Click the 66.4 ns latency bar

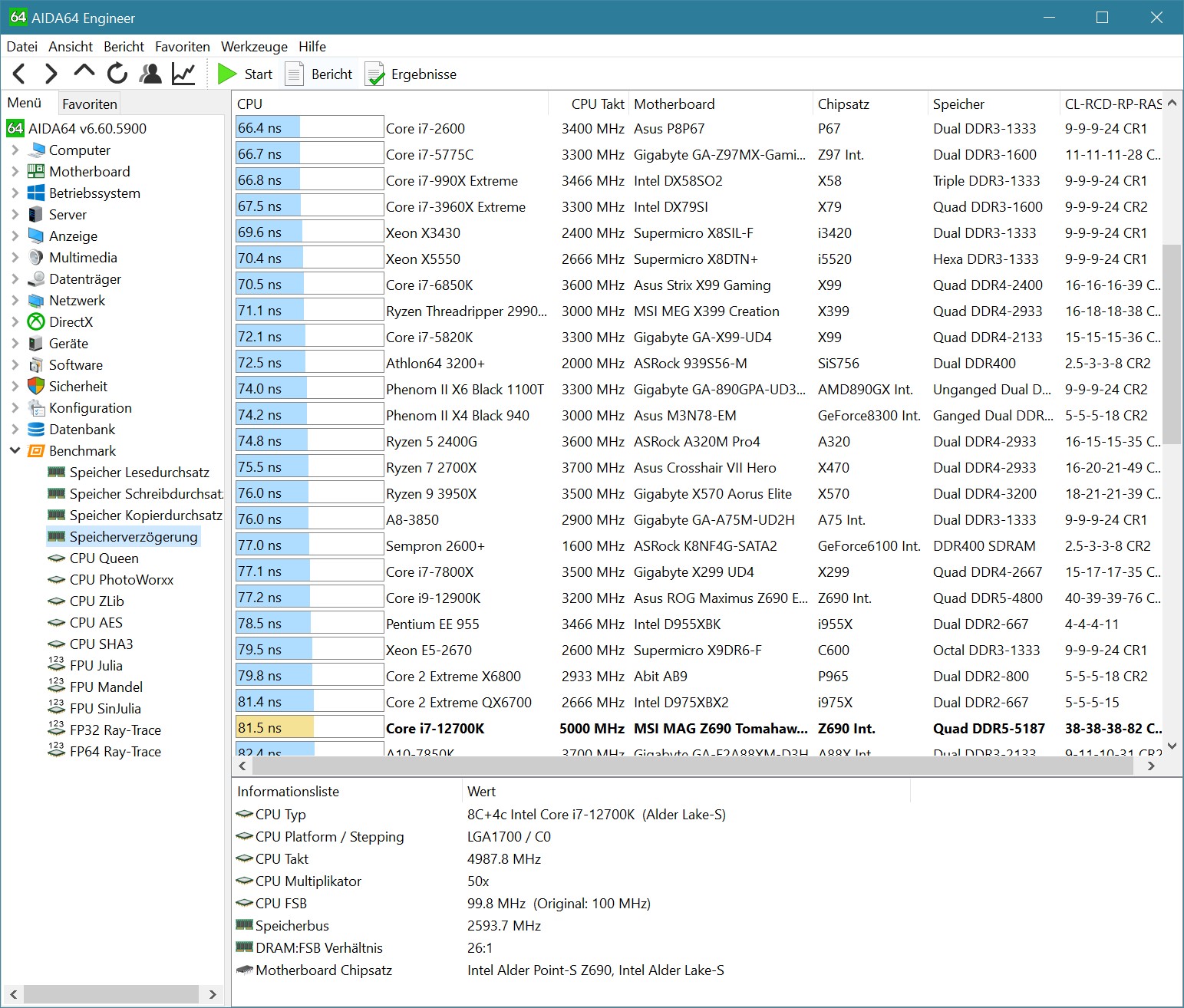pyautogui.click(x=309, y=128)
